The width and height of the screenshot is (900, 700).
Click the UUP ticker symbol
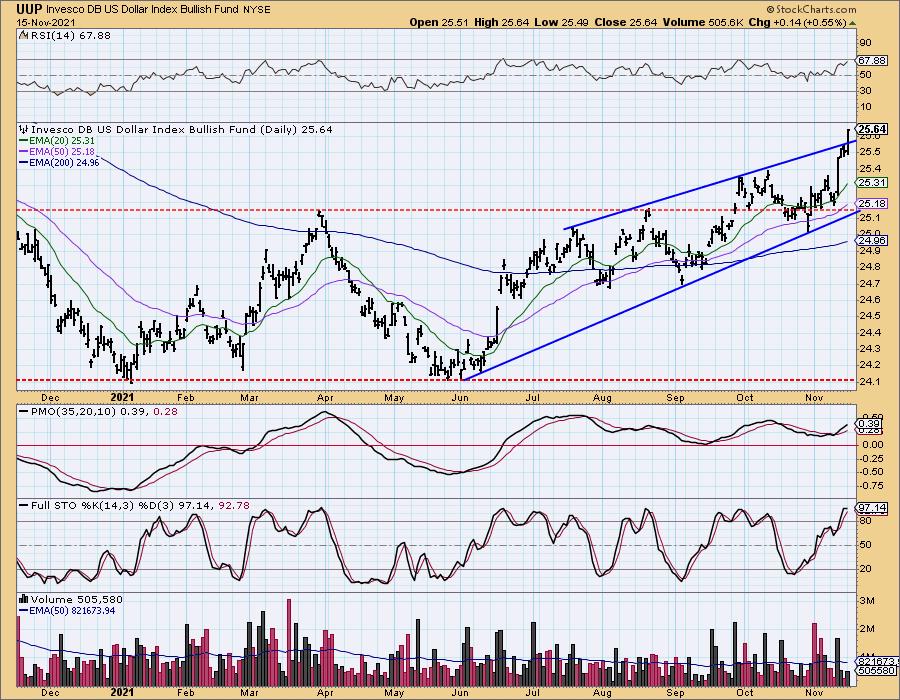point(29,9)
